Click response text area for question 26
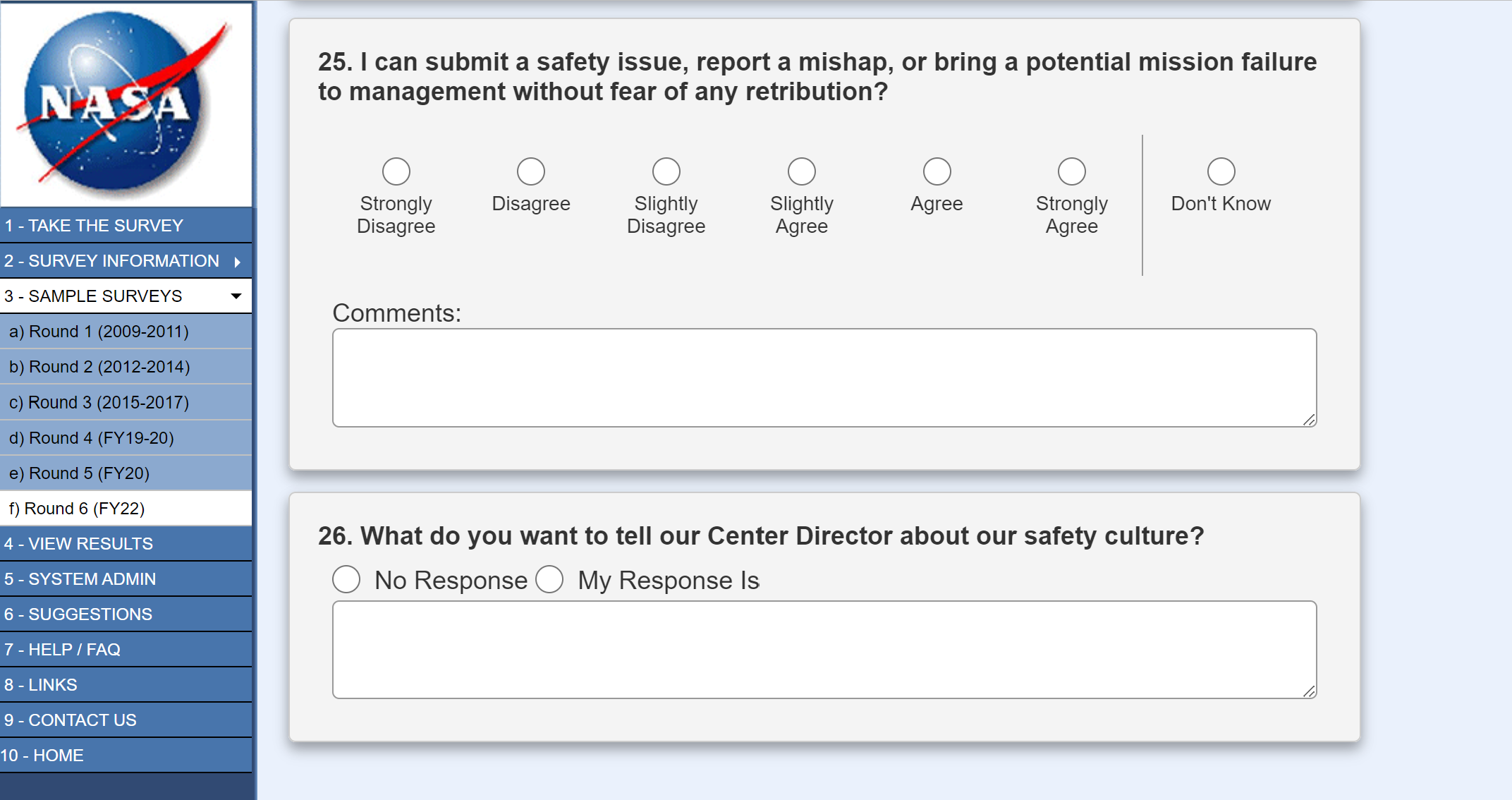 824,650
